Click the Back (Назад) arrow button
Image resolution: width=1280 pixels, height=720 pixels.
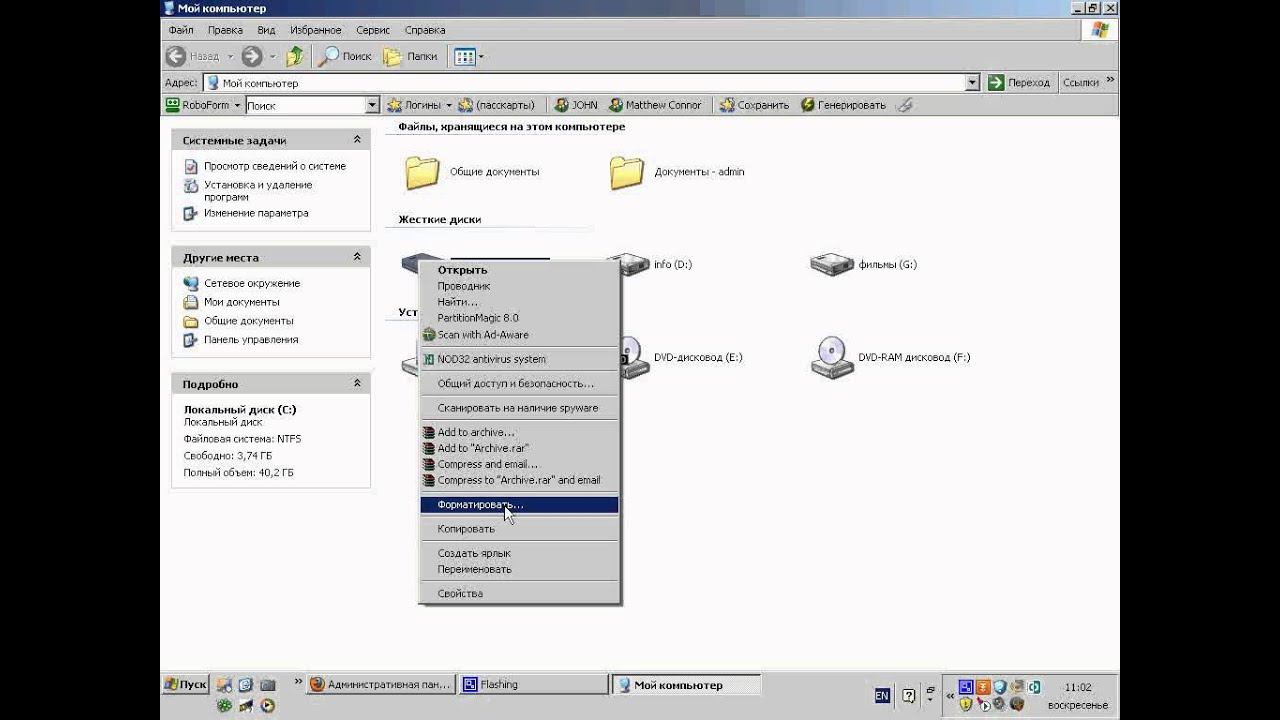pos(192,57)
